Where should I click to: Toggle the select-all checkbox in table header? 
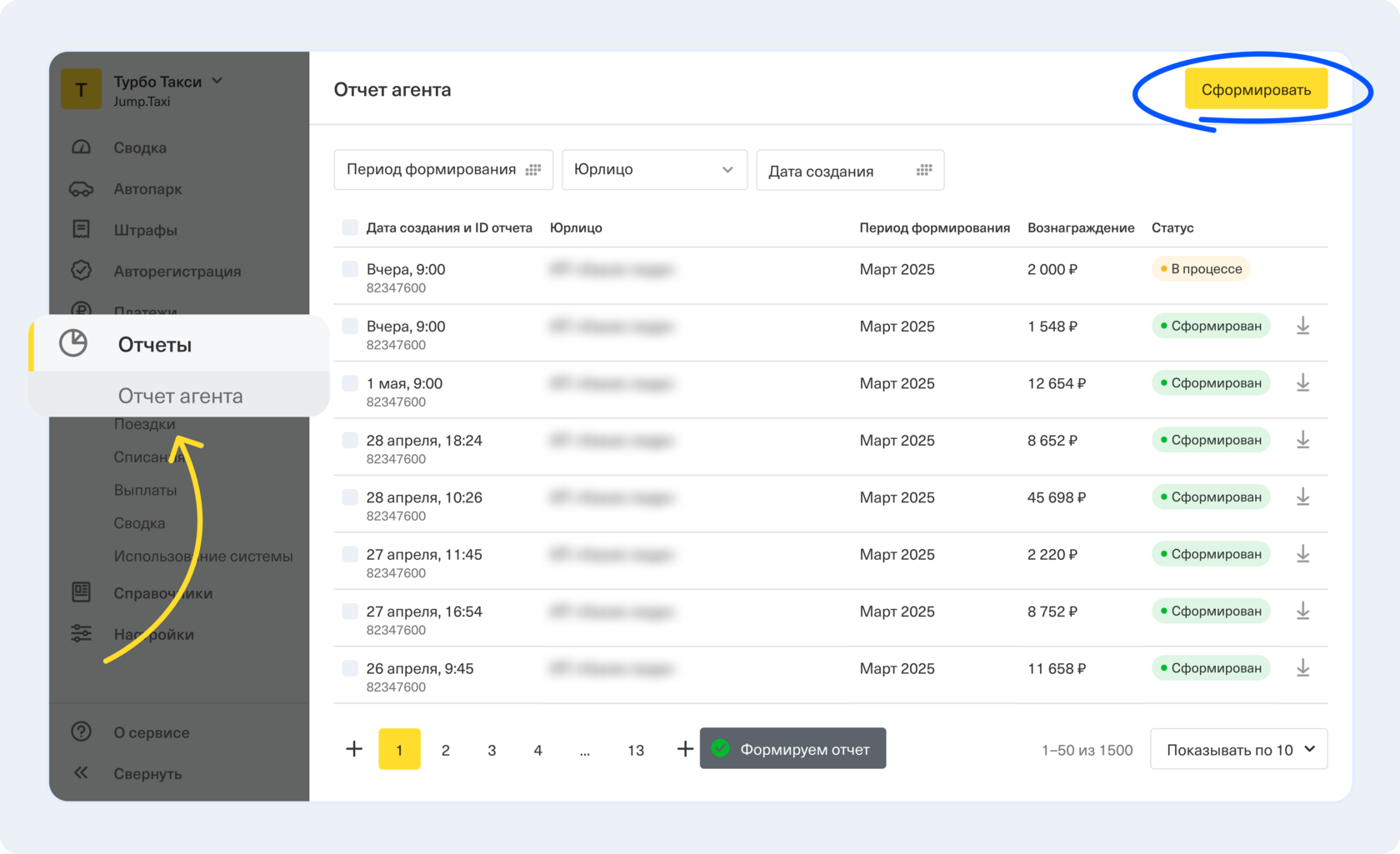[x=350, y=227]
